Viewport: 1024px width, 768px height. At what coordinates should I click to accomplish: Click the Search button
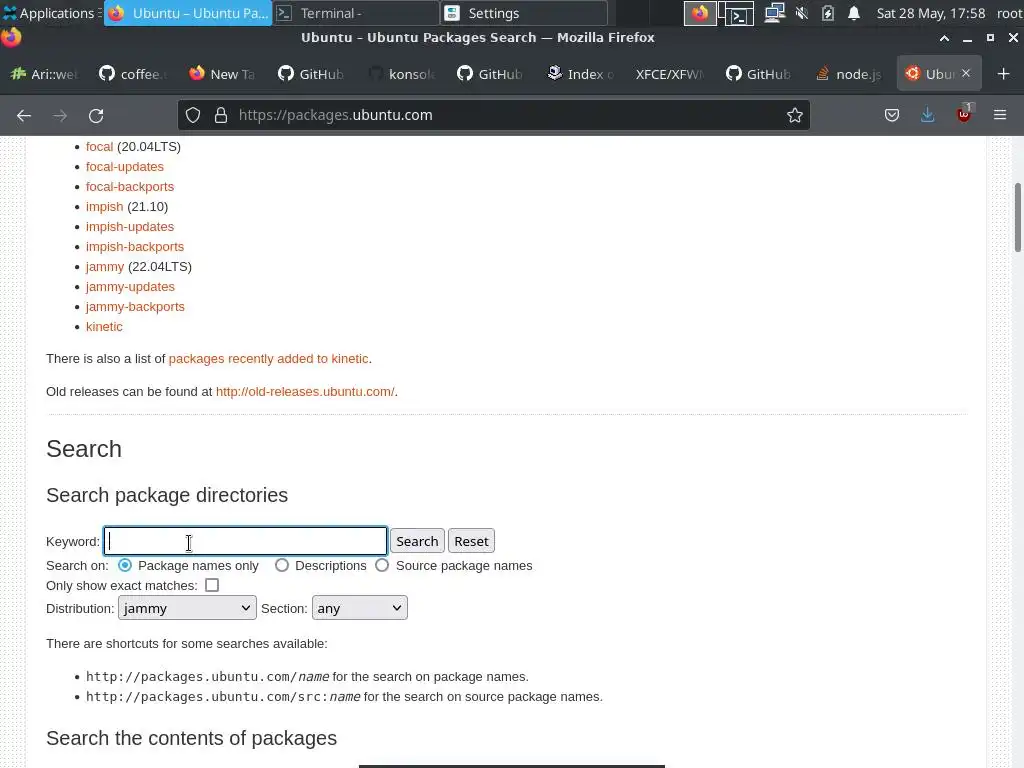point(417,541)
